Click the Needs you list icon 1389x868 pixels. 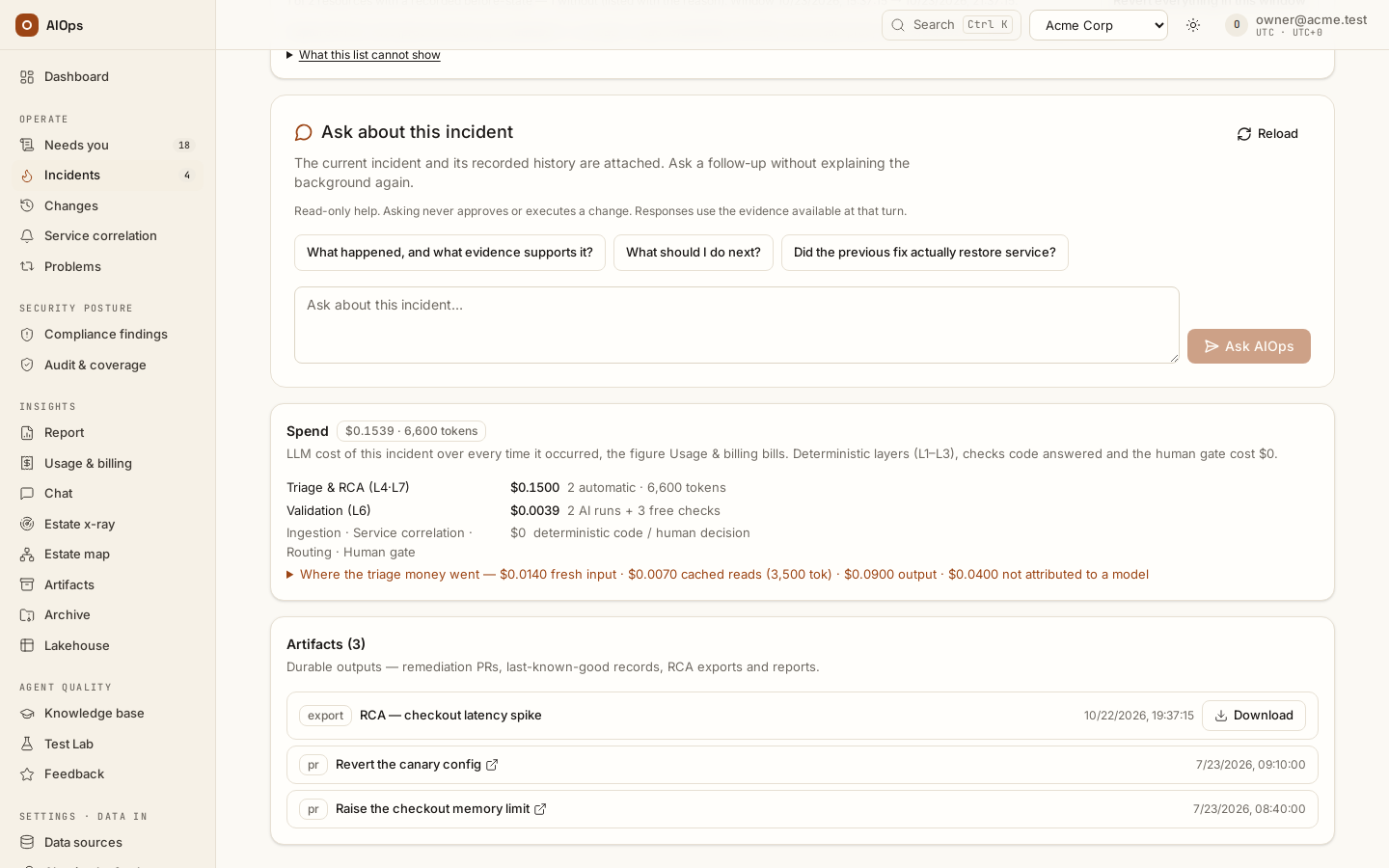27,146
